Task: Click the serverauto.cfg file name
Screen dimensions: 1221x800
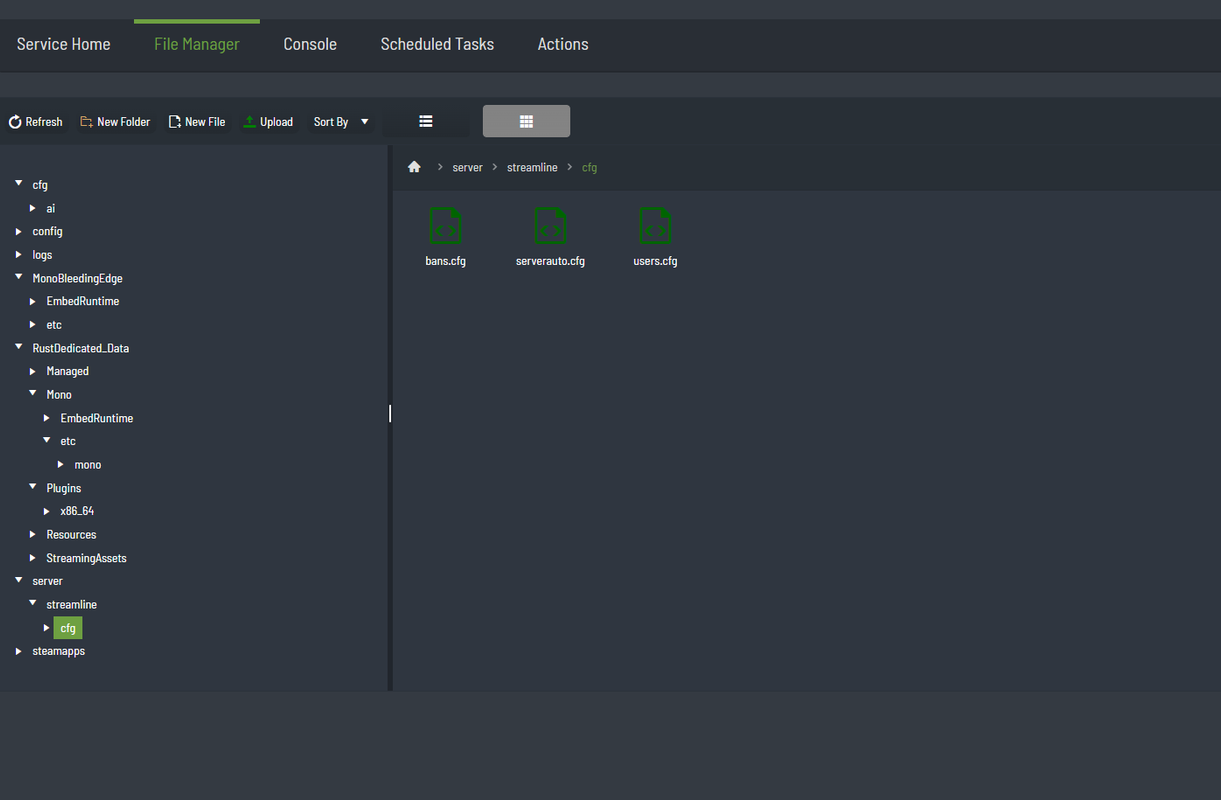Action: (550, 261)
